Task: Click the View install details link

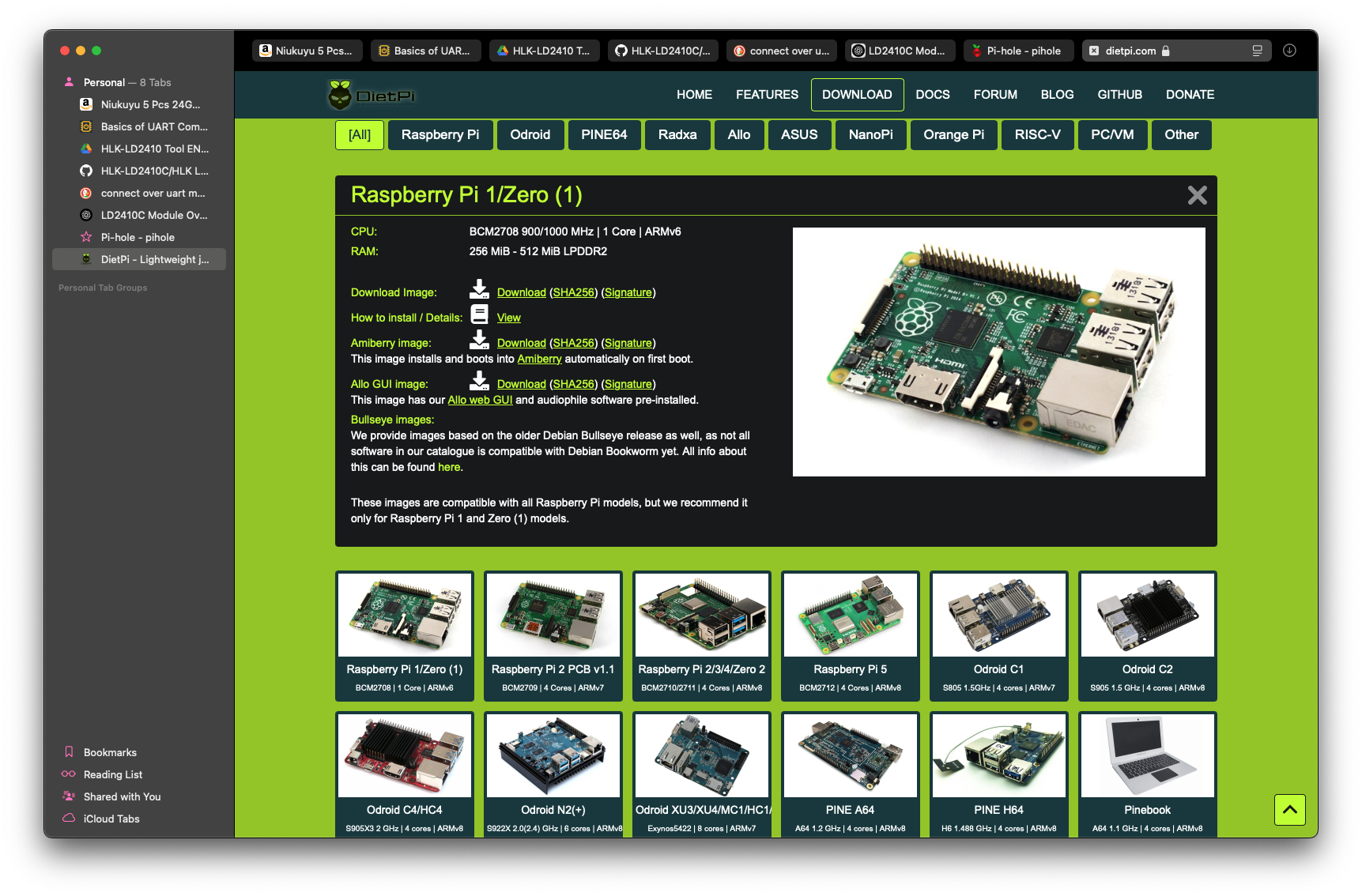Action: [x=509, y=318]
